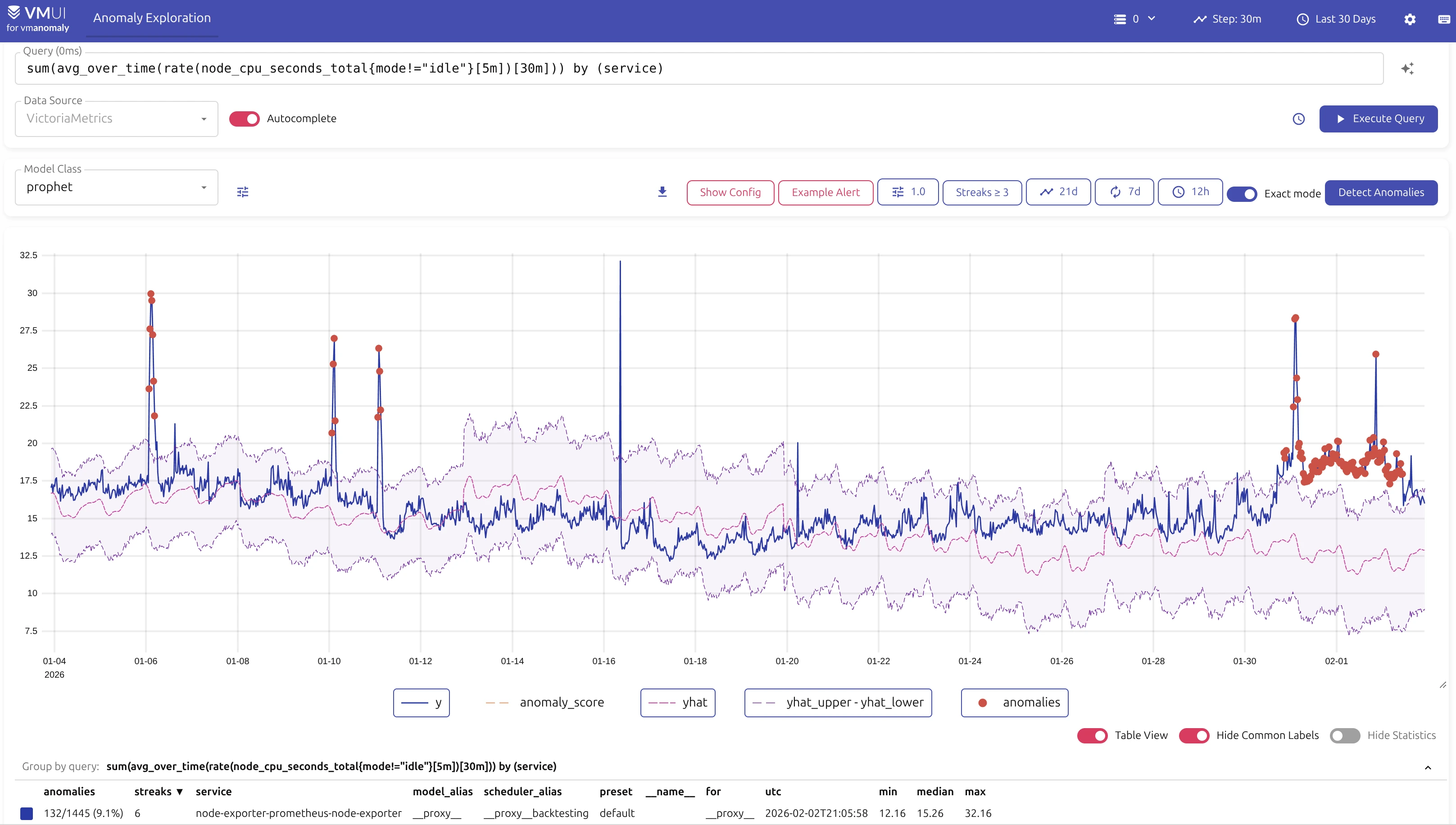Turn off Table View switch
This screenshot has width=1456, height=825.
point(1092,735)
